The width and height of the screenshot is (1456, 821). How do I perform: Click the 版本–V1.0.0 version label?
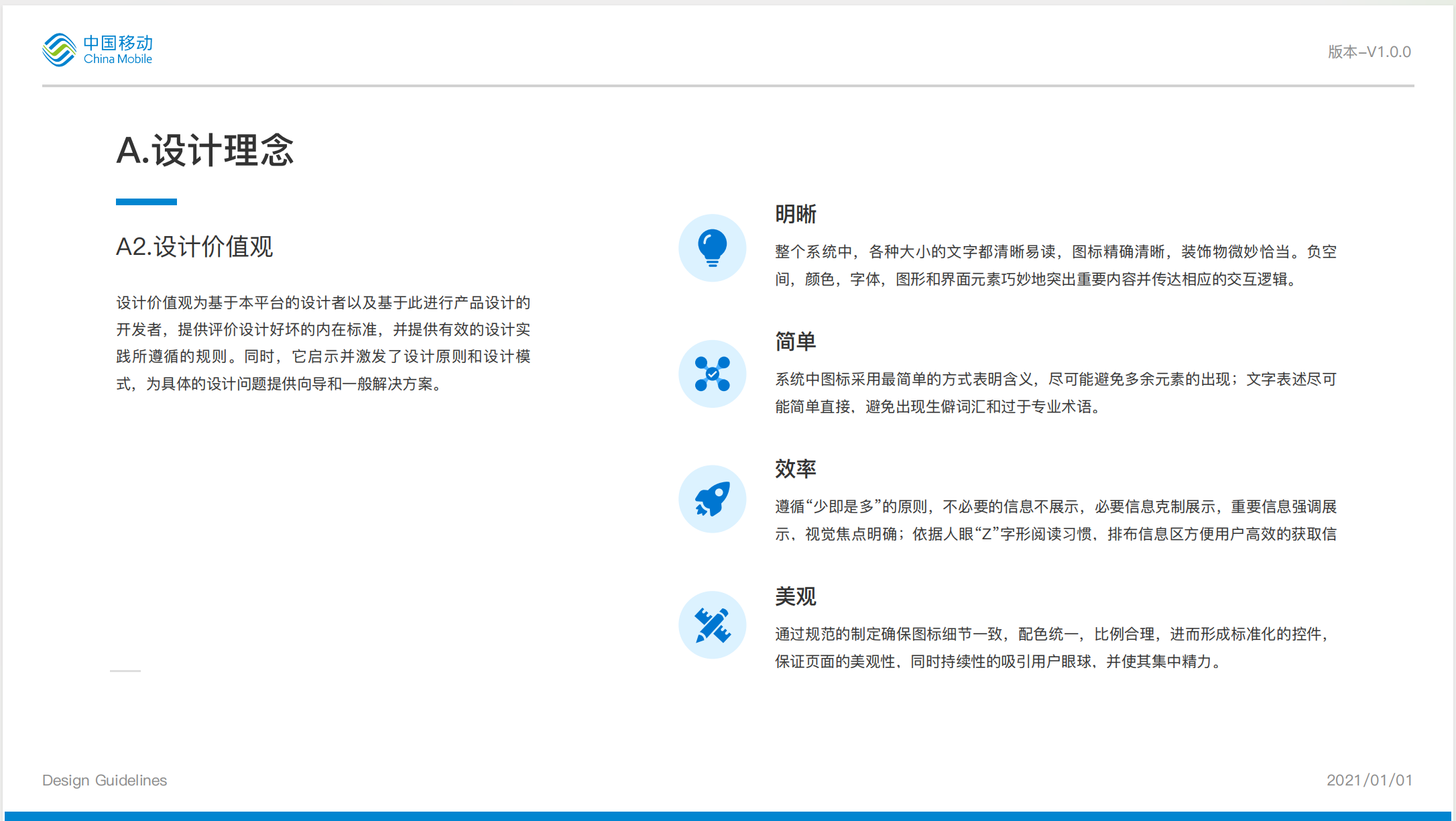pyautogui.click(x=1369, y=52)
